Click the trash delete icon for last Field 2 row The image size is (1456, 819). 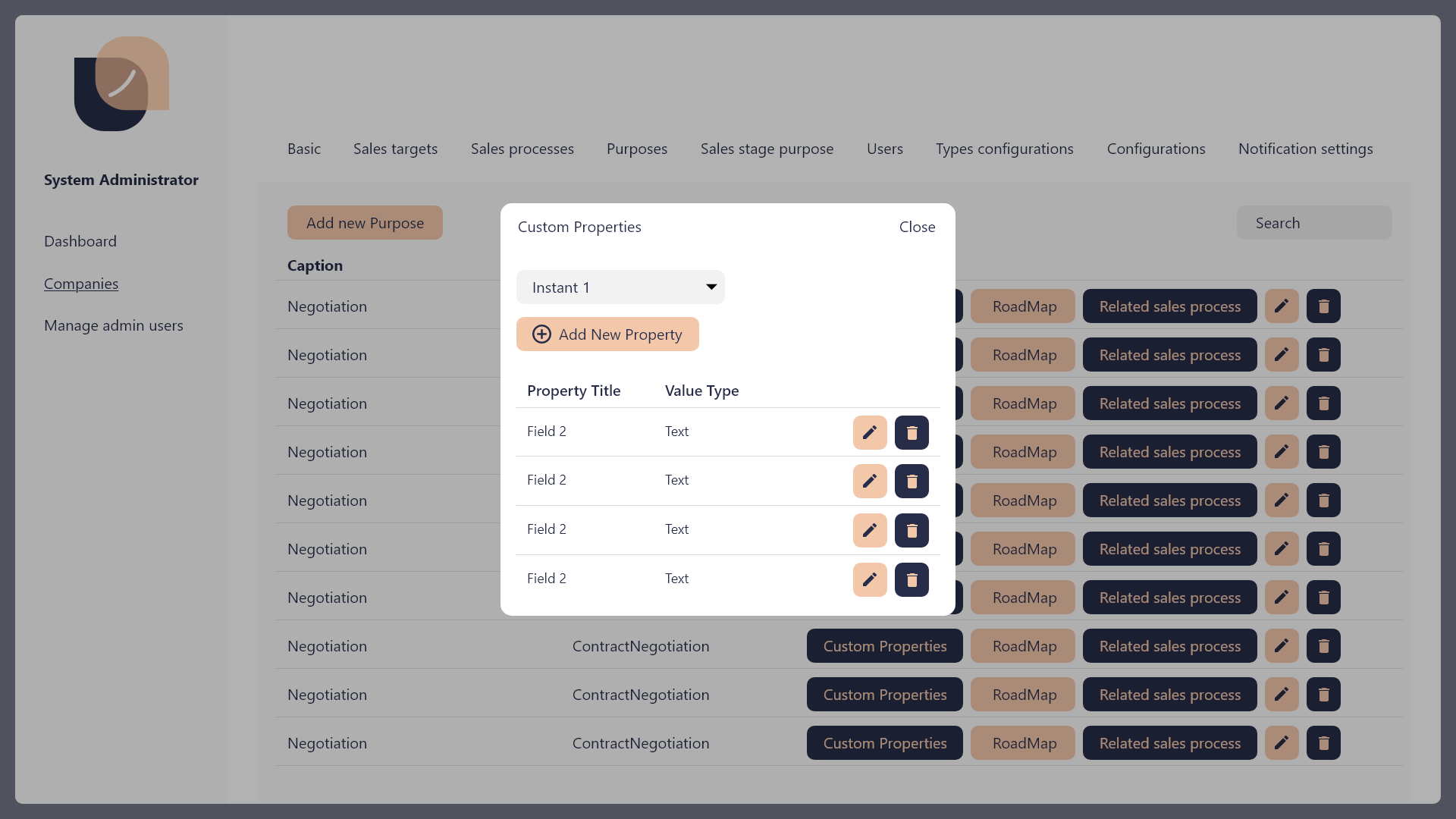pos(912,579)
